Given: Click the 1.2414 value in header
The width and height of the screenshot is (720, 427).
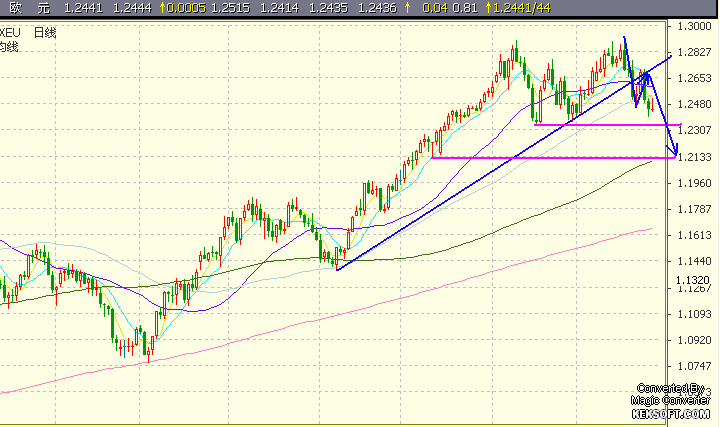Looking at the screenshot, I should coord(279,8).
